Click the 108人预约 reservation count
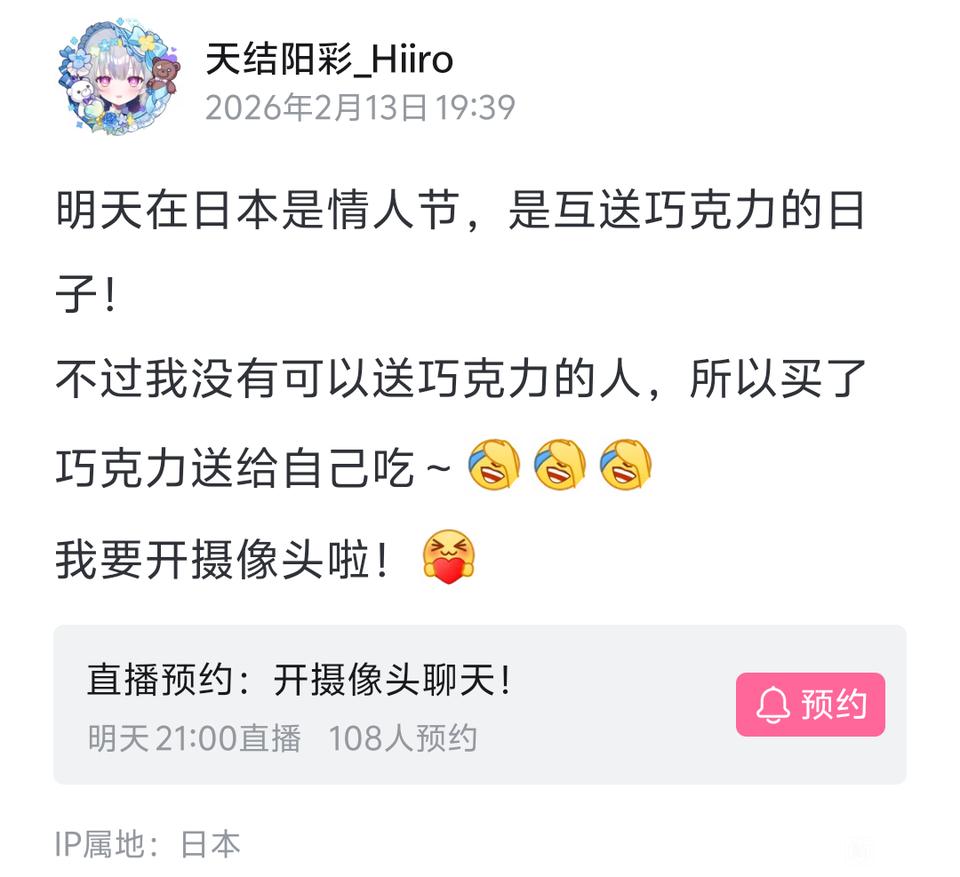 pos(403,738)
